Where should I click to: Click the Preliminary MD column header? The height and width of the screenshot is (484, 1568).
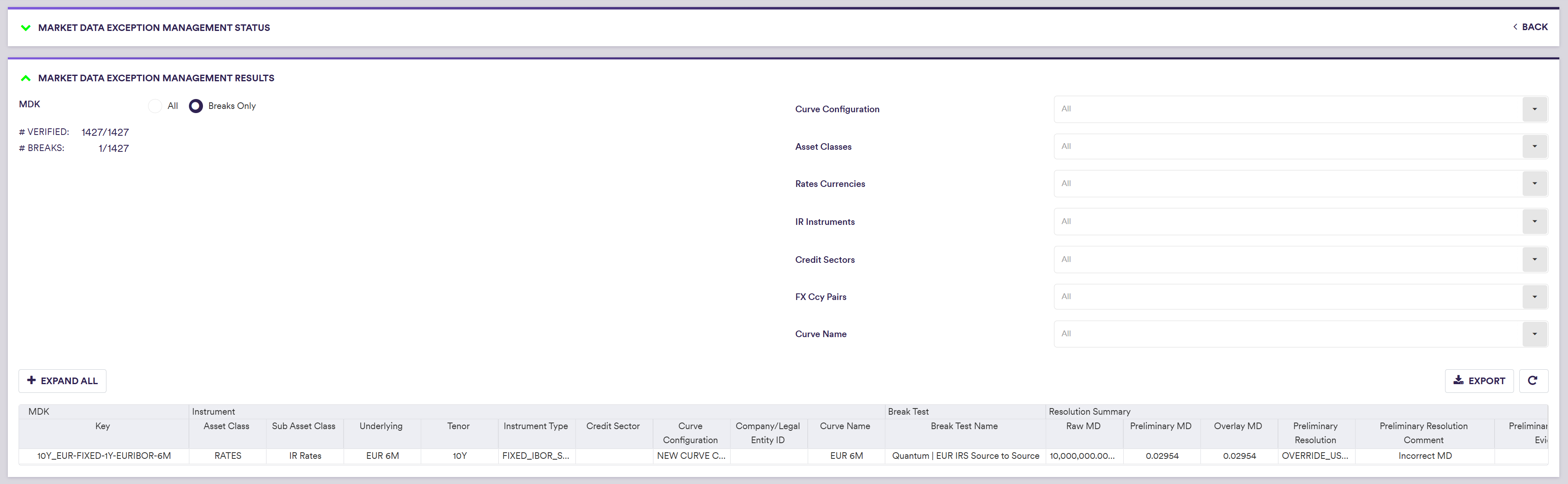(x=1160, y=426)
